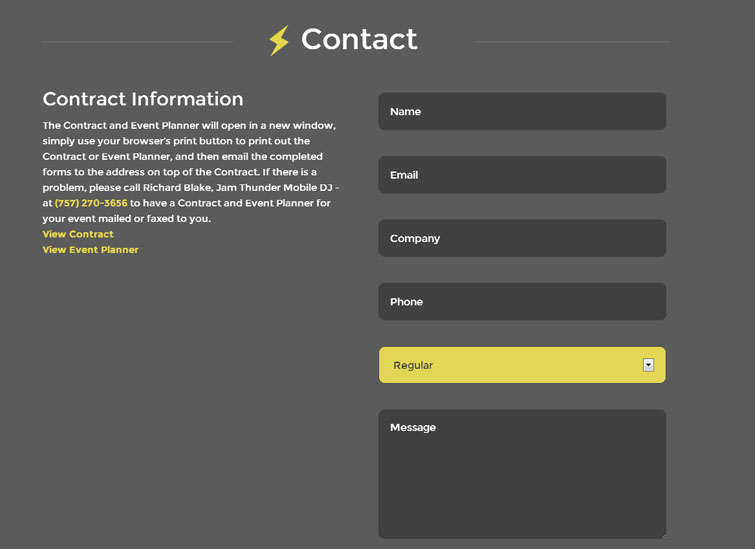
Task: Click the text "Richard Blake, Jam Thunder Mobile DJ"
Action: [236, 187]
